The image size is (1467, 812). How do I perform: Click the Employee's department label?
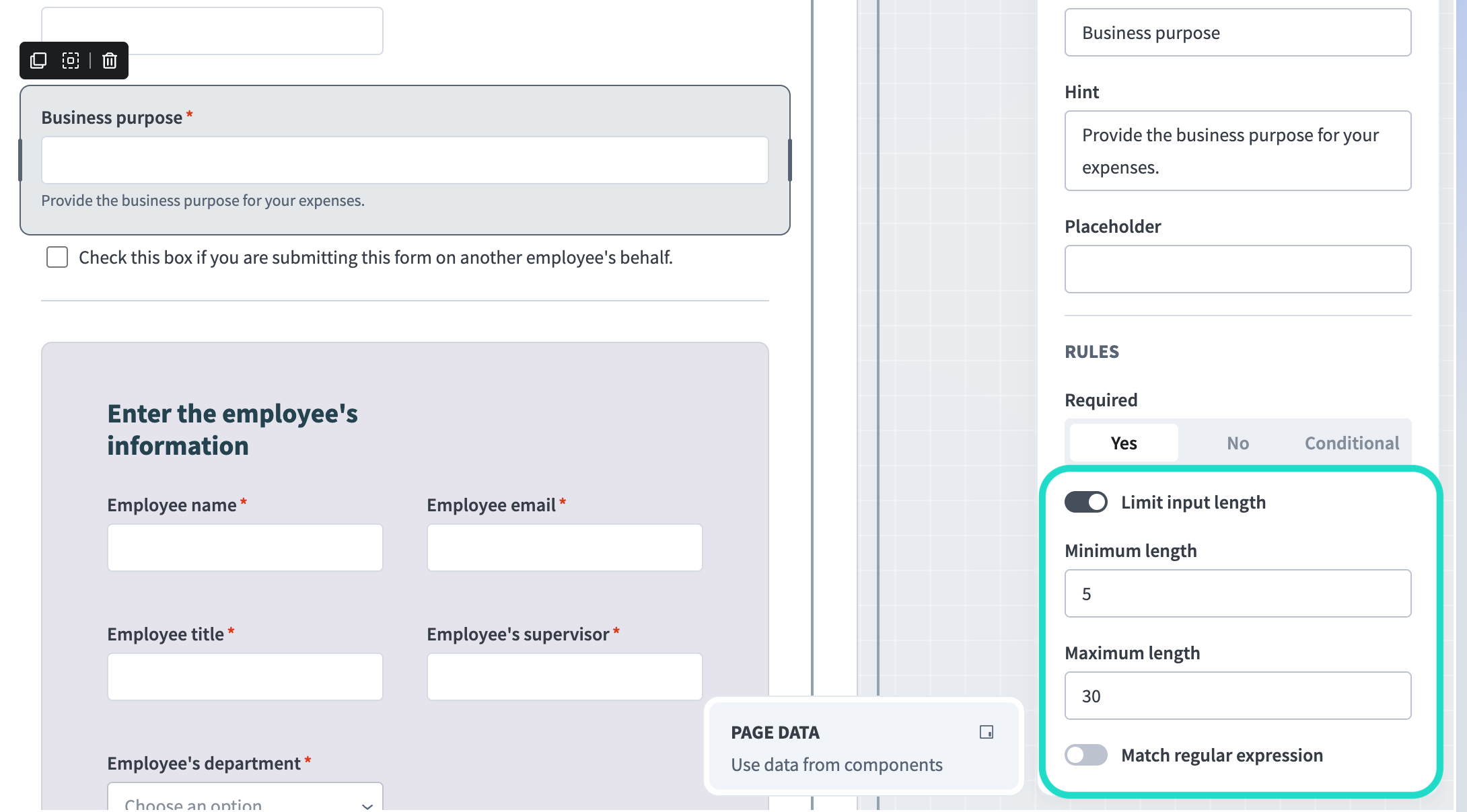point(204,763)
